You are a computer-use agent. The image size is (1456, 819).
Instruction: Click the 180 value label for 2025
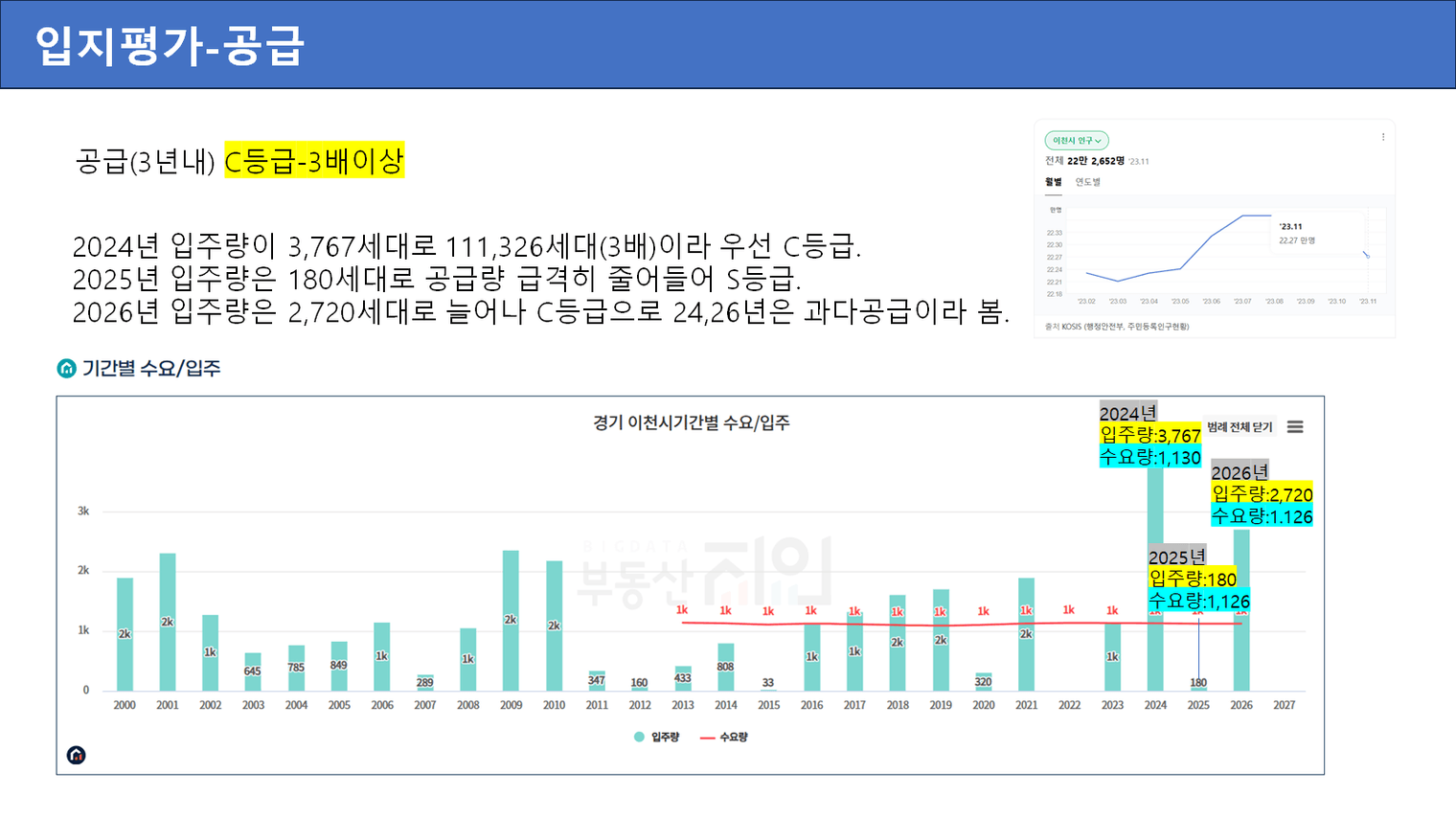click(1198, 683)
